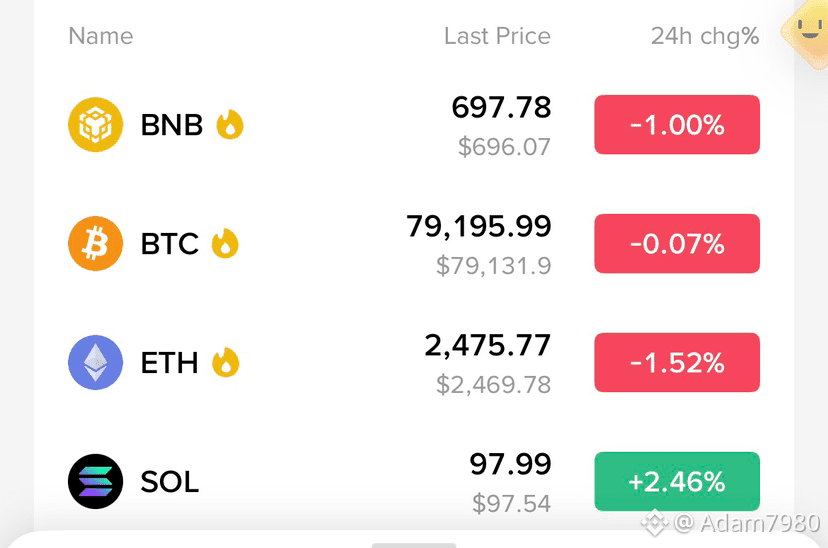Open the ETH market row
828x548 pixels.
[414, 362]
